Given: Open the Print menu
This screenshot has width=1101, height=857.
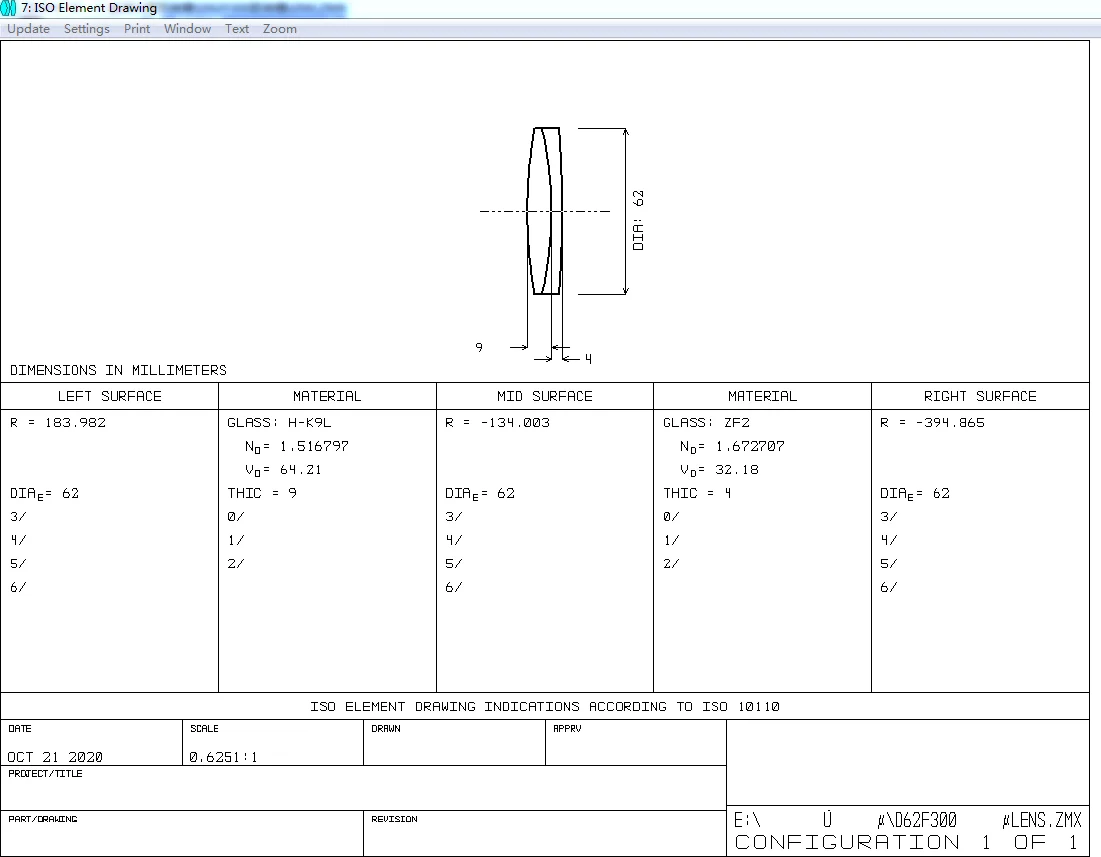Looking at the screenshot, I should coord(137,29).
